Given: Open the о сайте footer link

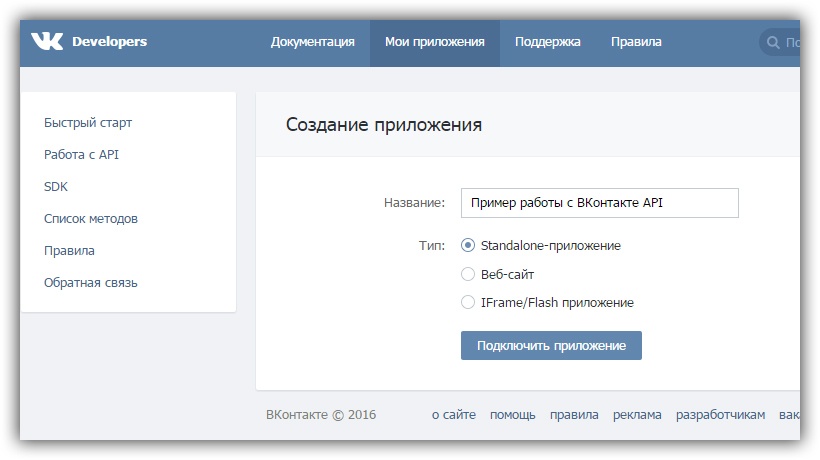Looking at the screenshot, I should tap(454, 415).
